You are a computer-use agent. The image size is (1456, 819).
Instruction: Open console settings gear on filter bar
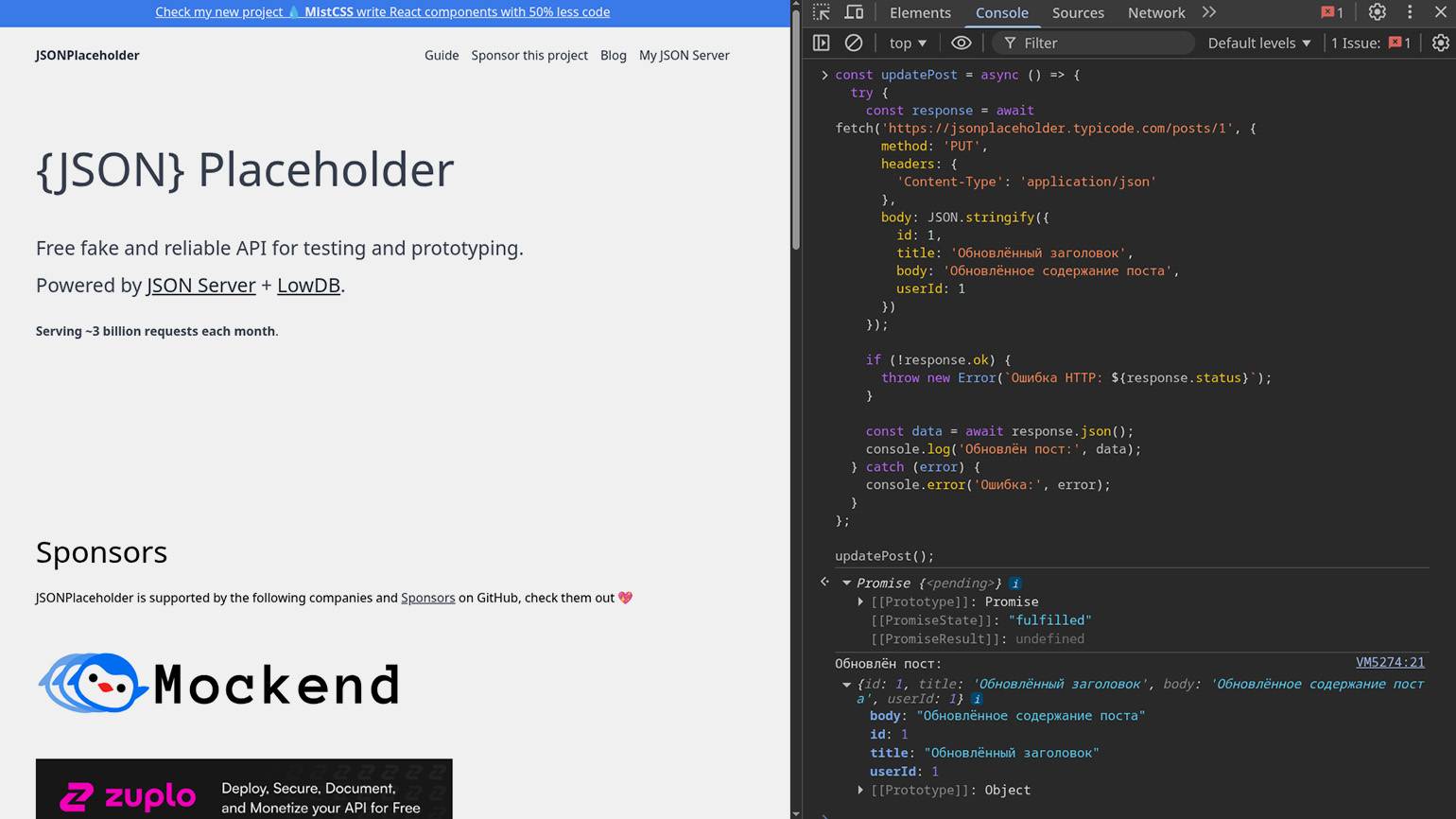tap(1440, 43)
